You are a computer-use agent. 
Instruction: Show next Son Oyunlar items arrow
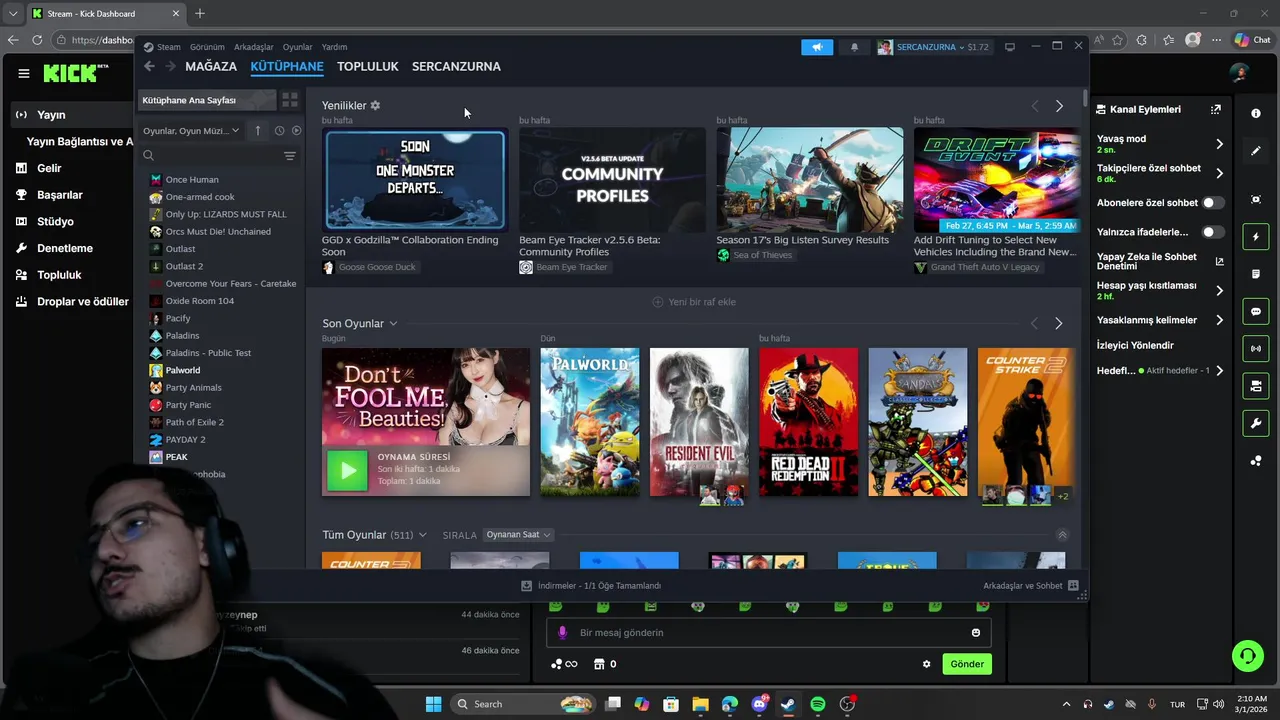[x=1059, y=323]
